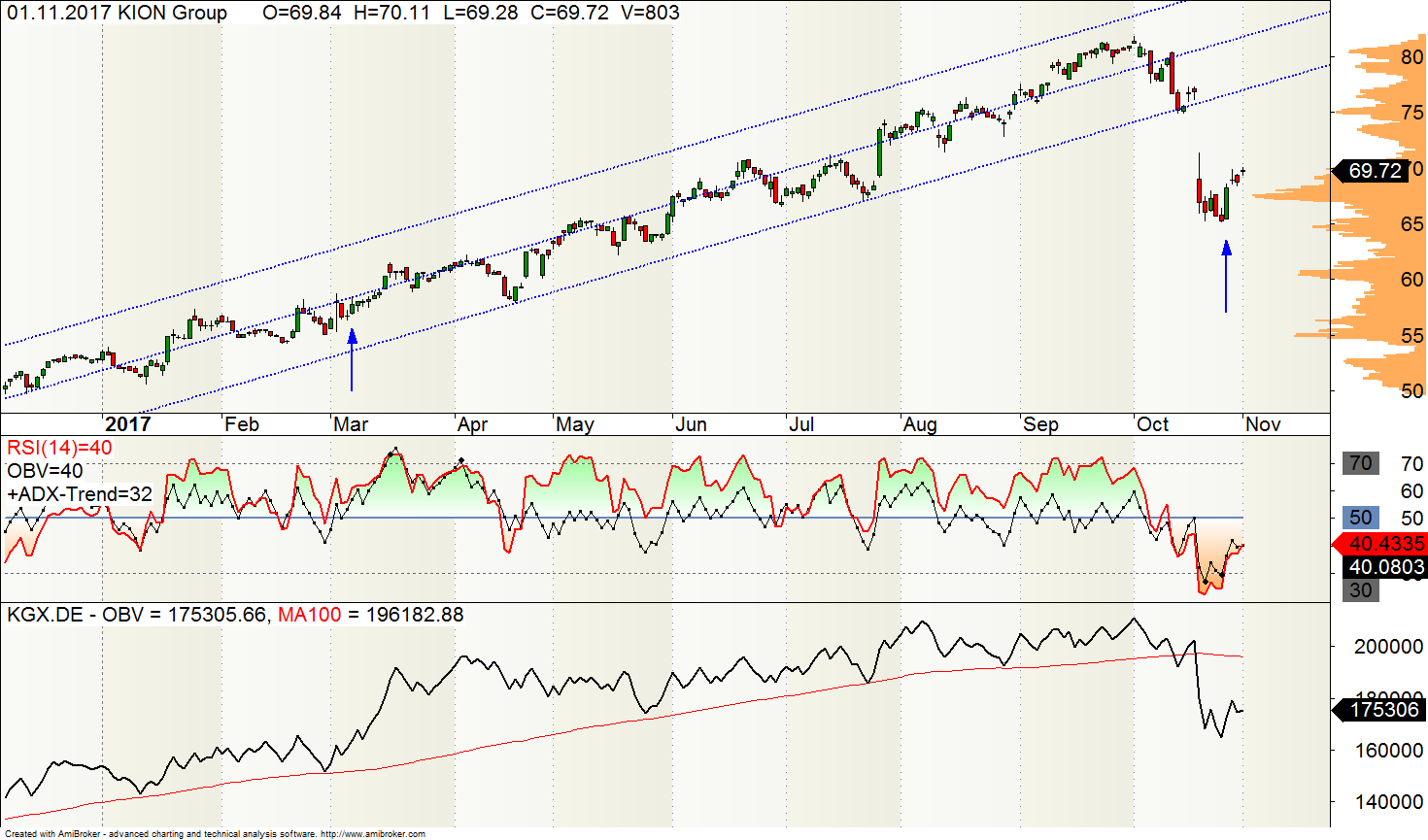Open the http://www.amibroker.com footer link
The image size is (1428, 840).
pyautogui.click(x=373, y=834)
